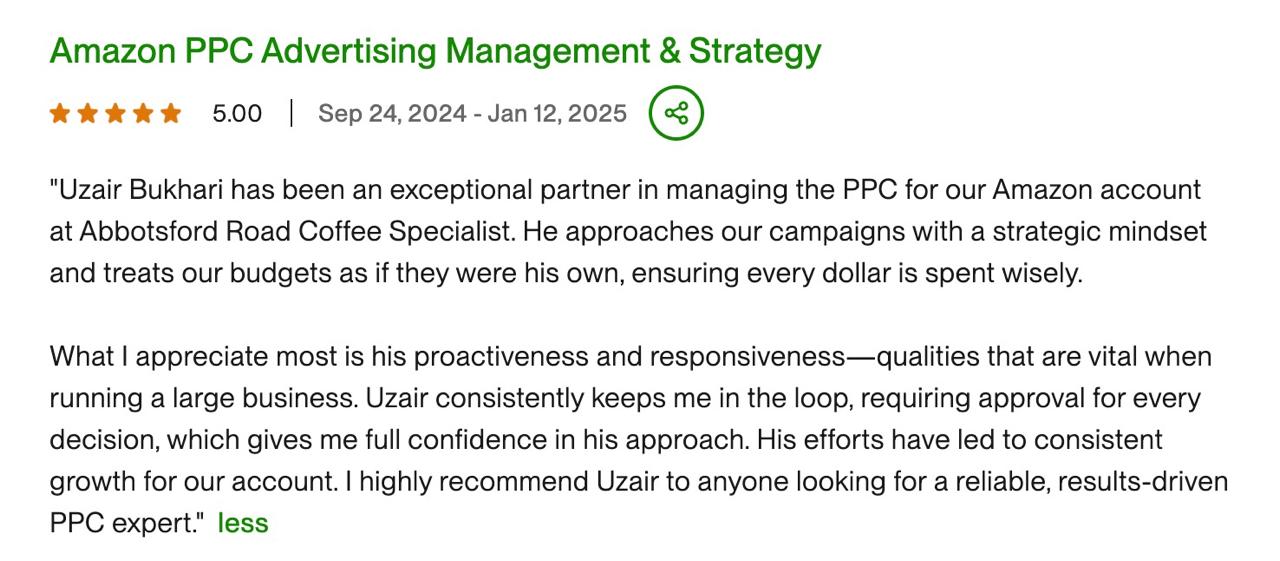Image resolution: width=1280 pixels, height=561 pixels.
Task: Click the fifth orange rating star
Action: (x=171, y=113)
